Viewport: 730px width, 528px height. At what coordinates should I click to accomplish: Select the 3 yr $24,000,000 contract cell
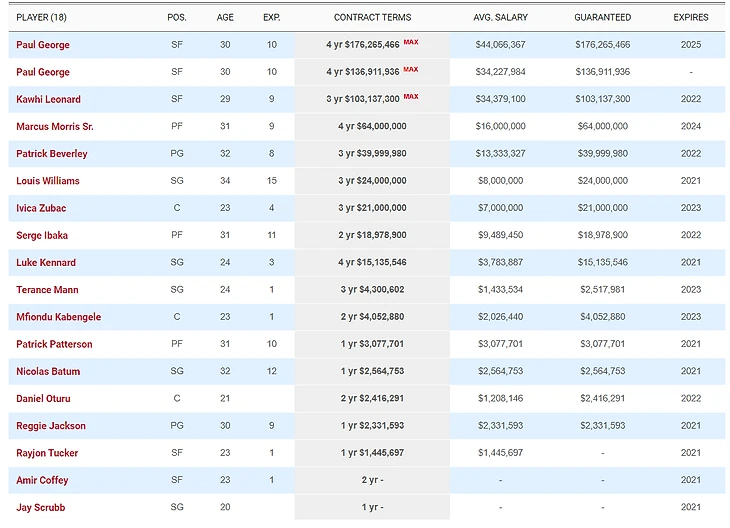pyautogui.click(x=372, y=181)
